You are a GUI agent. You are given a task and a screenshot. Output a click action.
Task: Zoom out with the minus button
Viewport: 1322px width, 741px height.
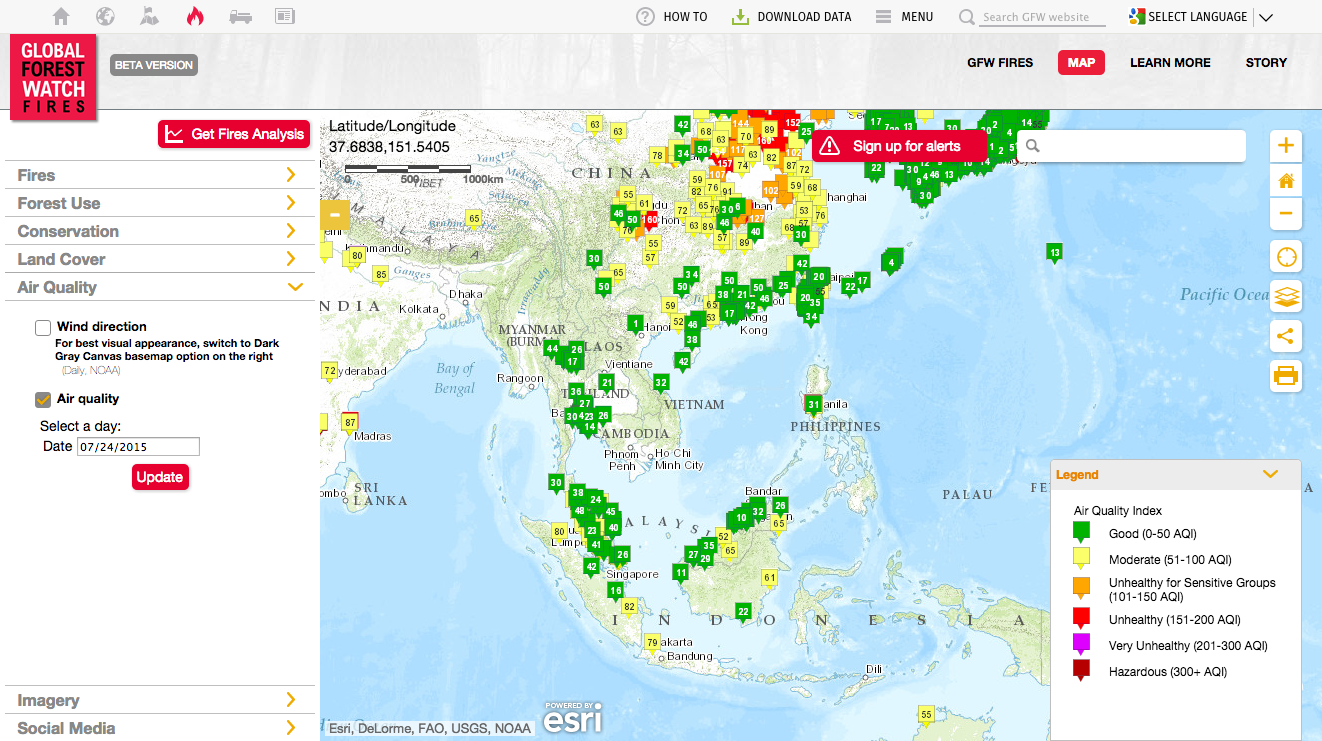pos(1285,213)
